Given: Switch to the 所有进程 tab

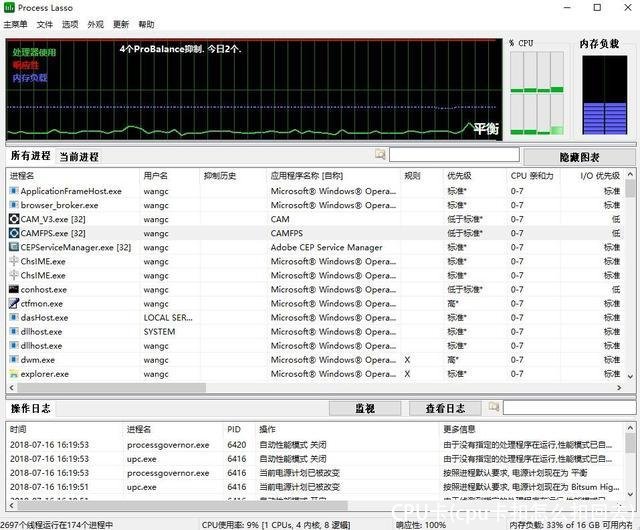Looking at the screenshot, I should (x=30, y=156).
